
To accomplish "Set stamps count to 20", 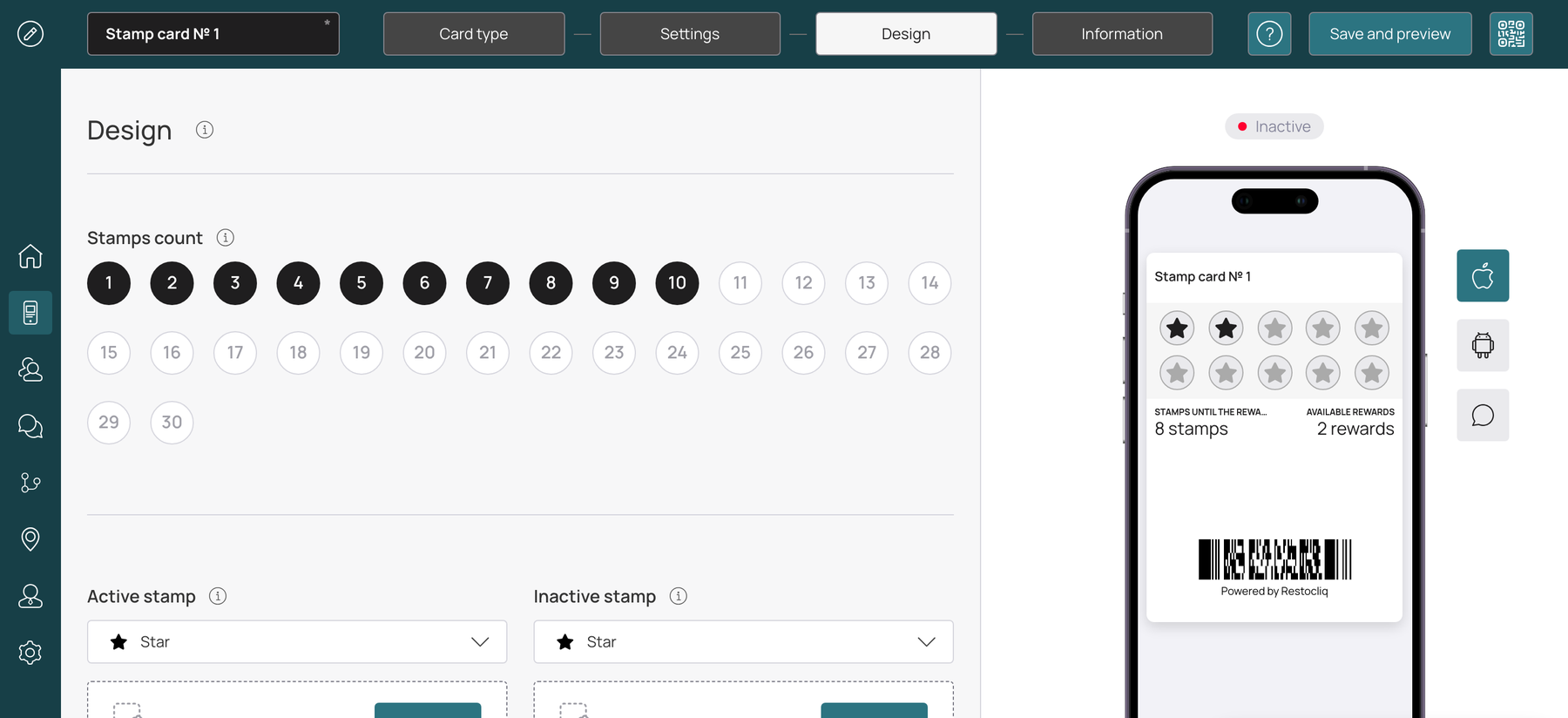I will pyautogui.click(x=424, y=353).
